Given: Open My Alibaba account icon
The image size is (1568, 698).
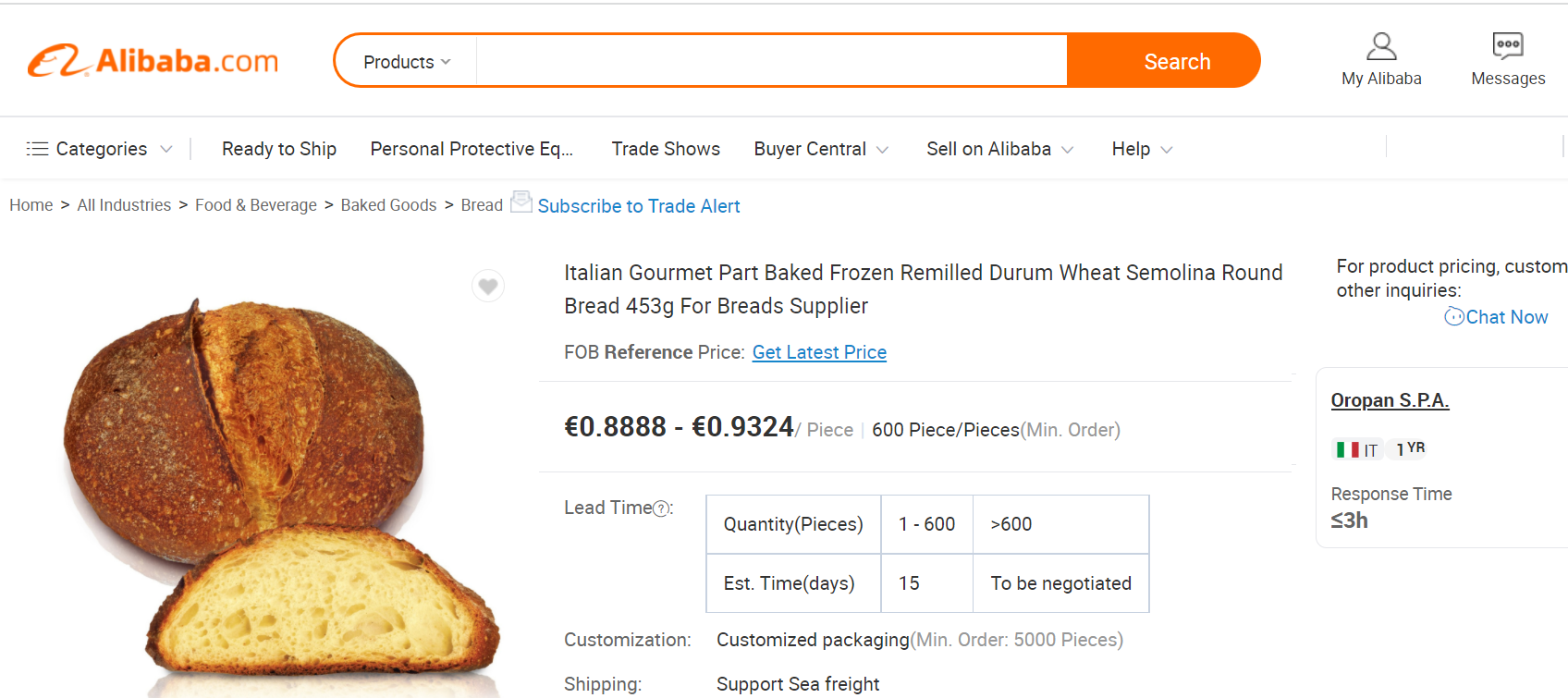Looking at the screenshot, I should point(1381,46).
